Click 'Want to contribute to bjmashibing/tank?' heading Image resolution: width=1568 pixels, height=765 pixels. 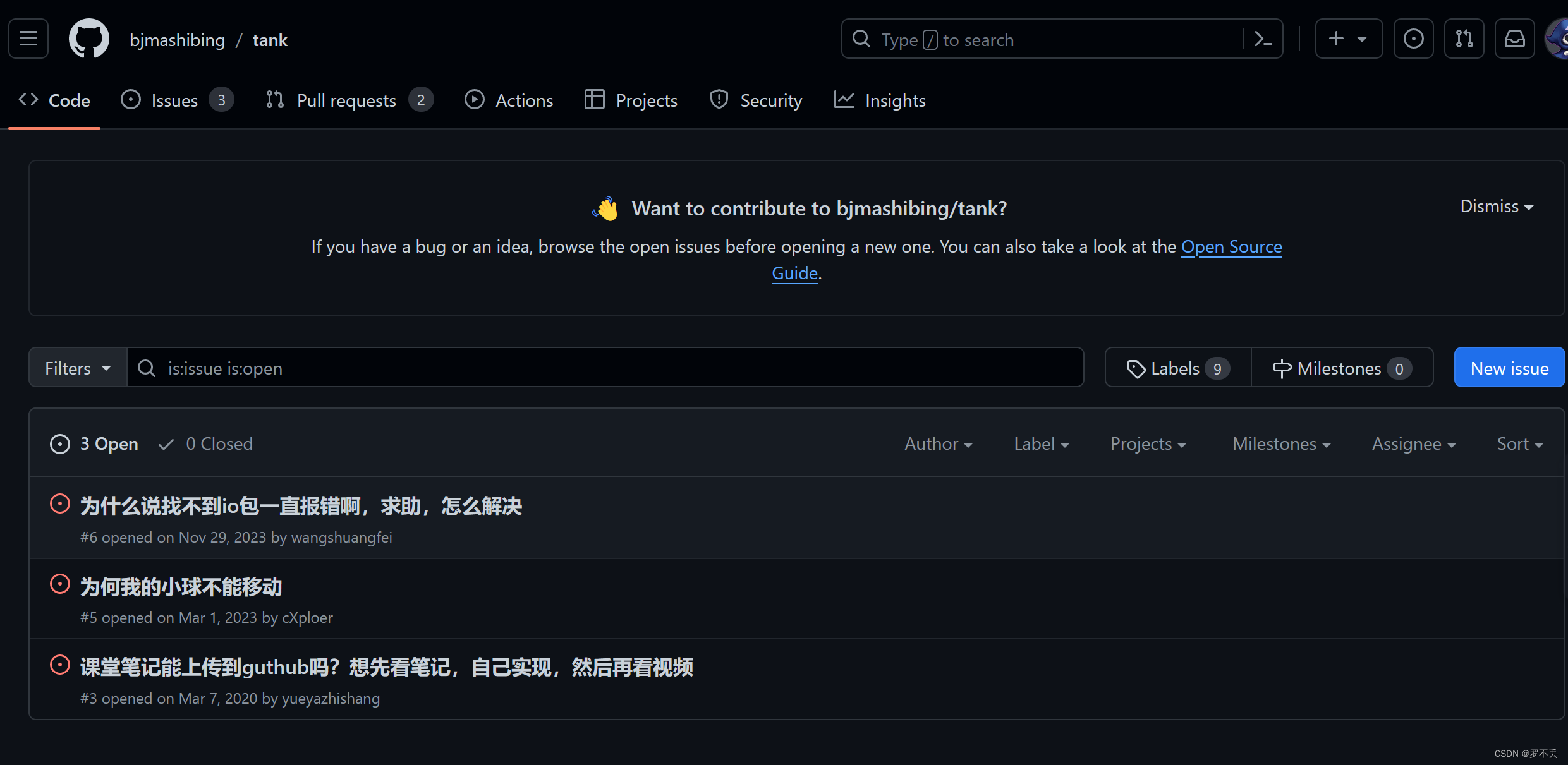(x=819, y=208)
